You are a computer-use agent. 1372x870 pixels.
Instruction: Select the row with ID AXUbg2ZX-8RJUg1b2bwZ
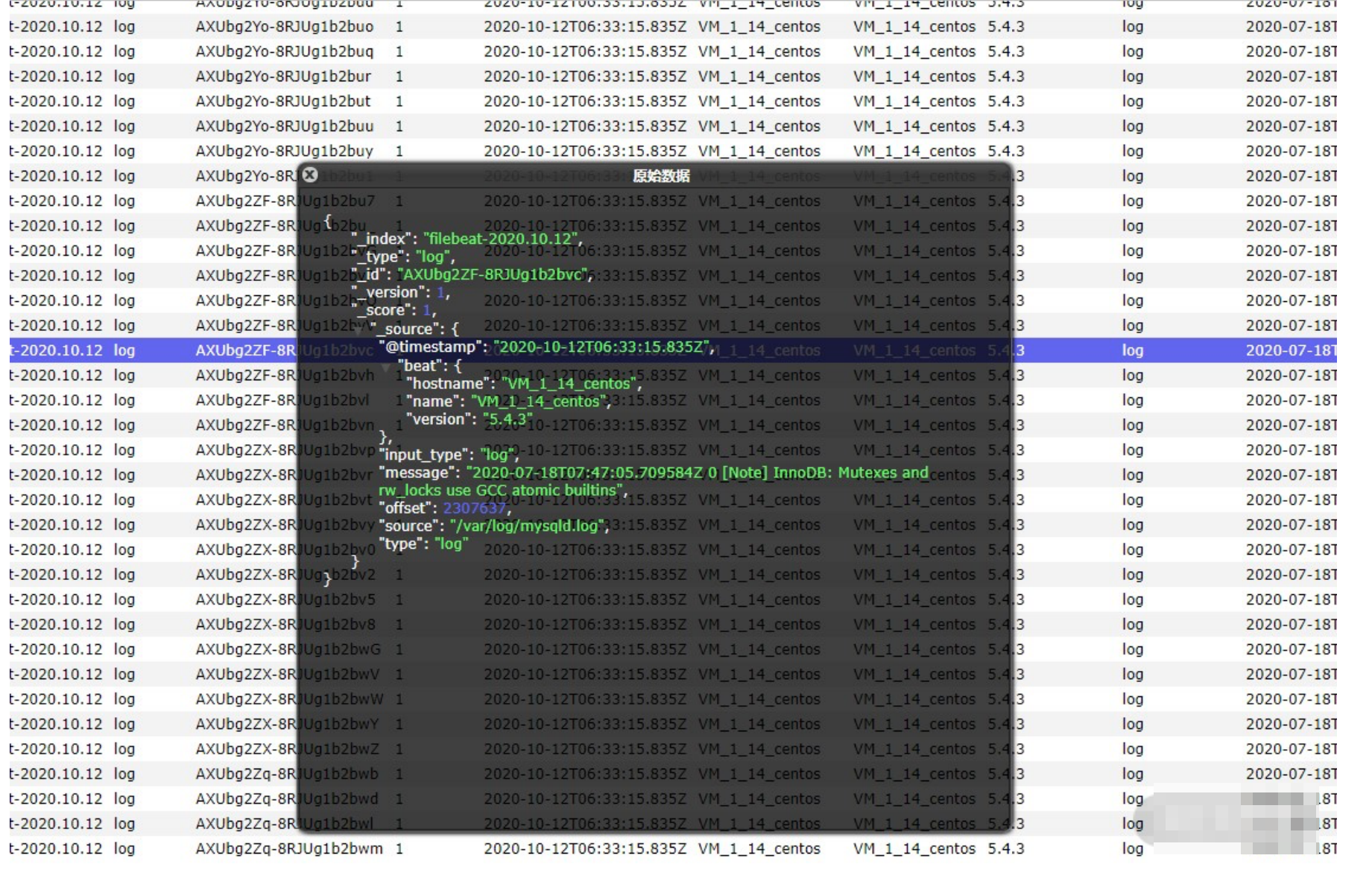(673, 749)
